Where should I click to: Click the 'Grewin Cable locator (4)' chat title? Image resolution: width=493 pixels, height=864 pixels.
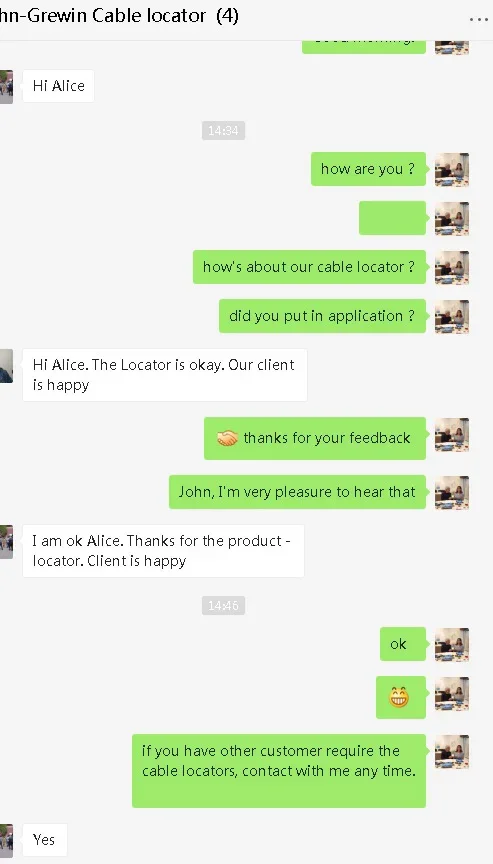119,16
